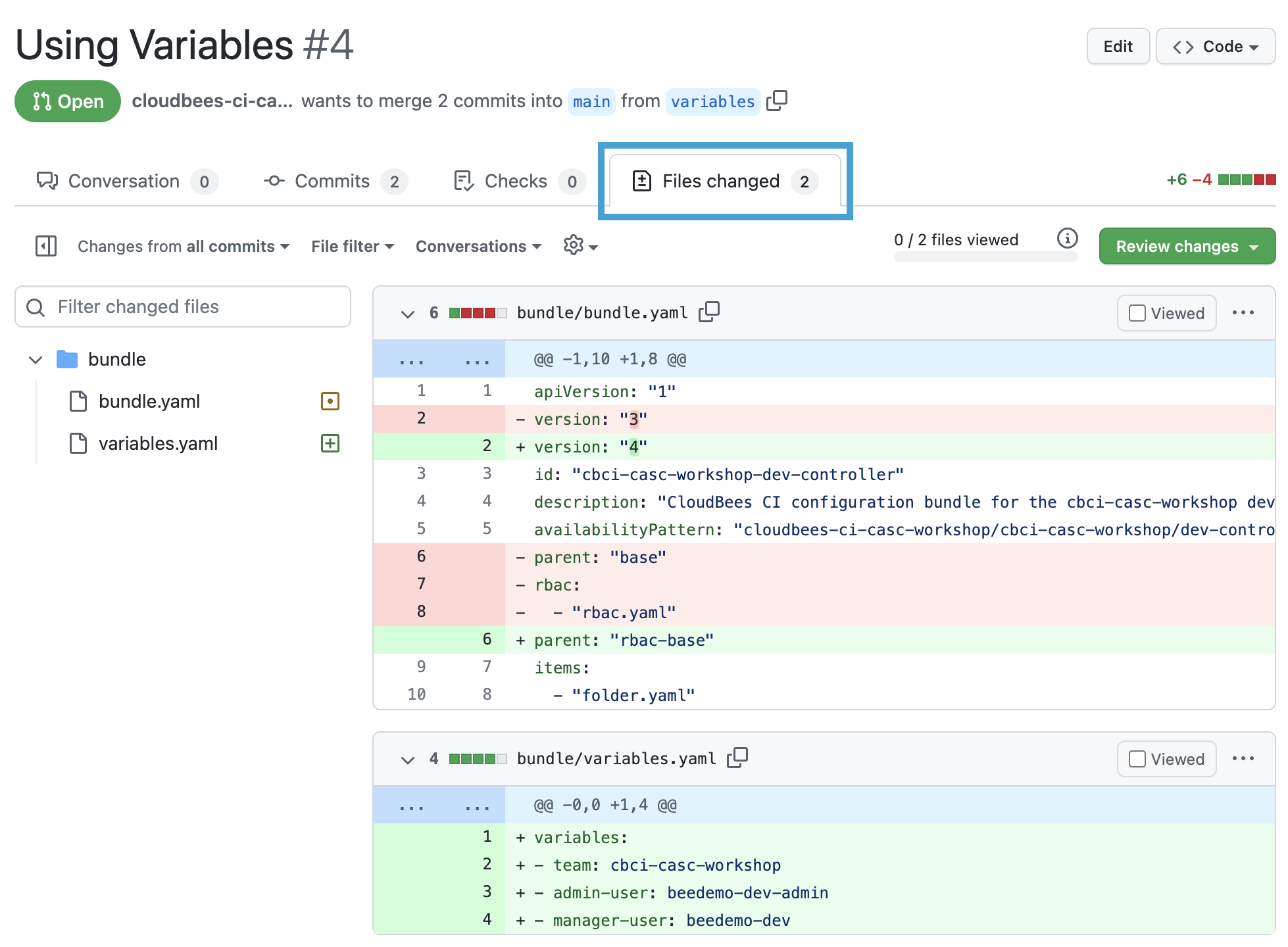This screenshot has height=947, width=1288.
Task: Copy file path of bundle/variables.yaml
Action: pyautogui.click(x=737, y=758)
